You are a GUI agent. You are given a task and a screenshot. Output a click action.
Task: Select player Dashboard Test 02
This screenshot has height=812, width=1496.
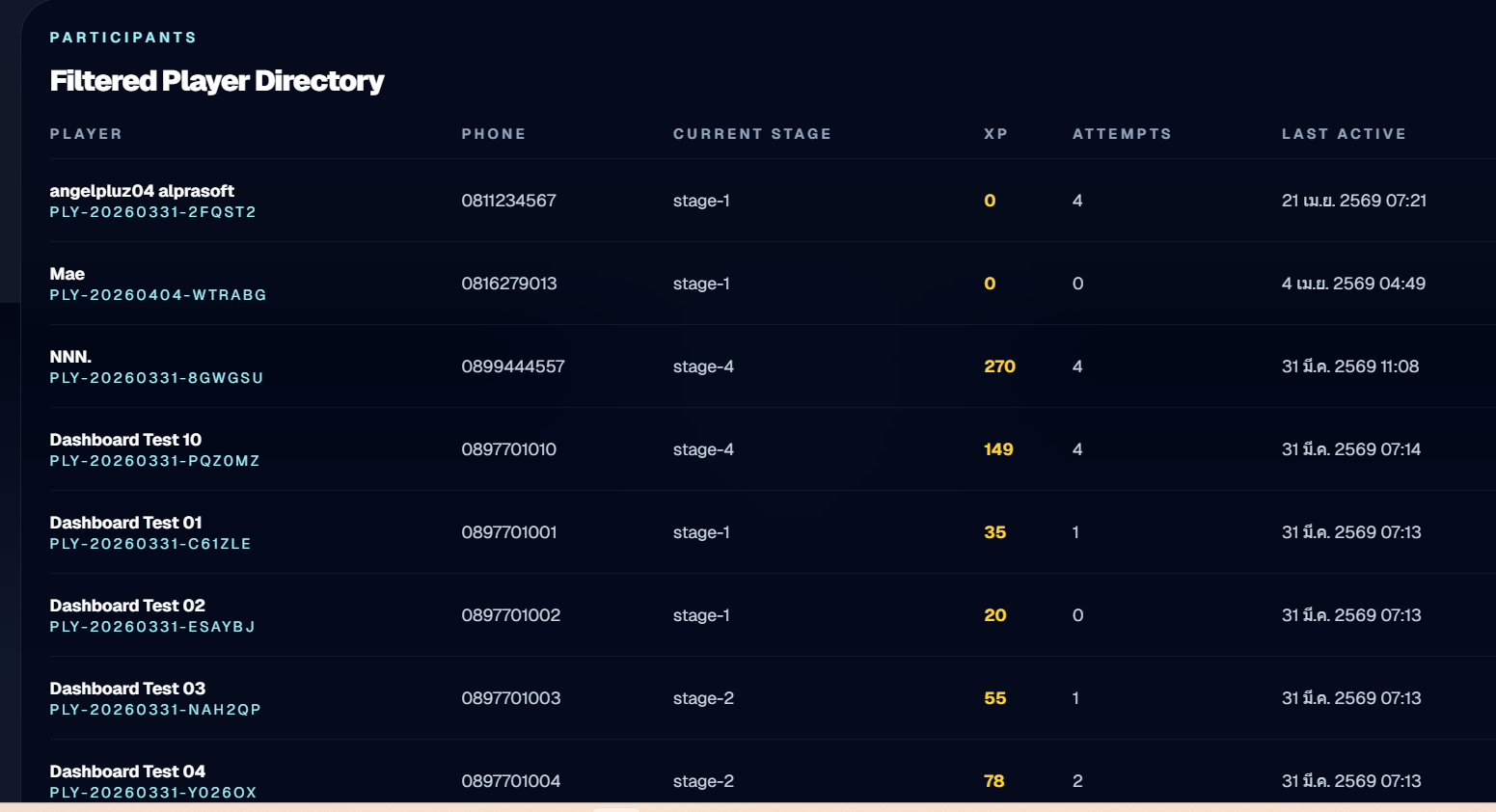click(x=127, y=606)
